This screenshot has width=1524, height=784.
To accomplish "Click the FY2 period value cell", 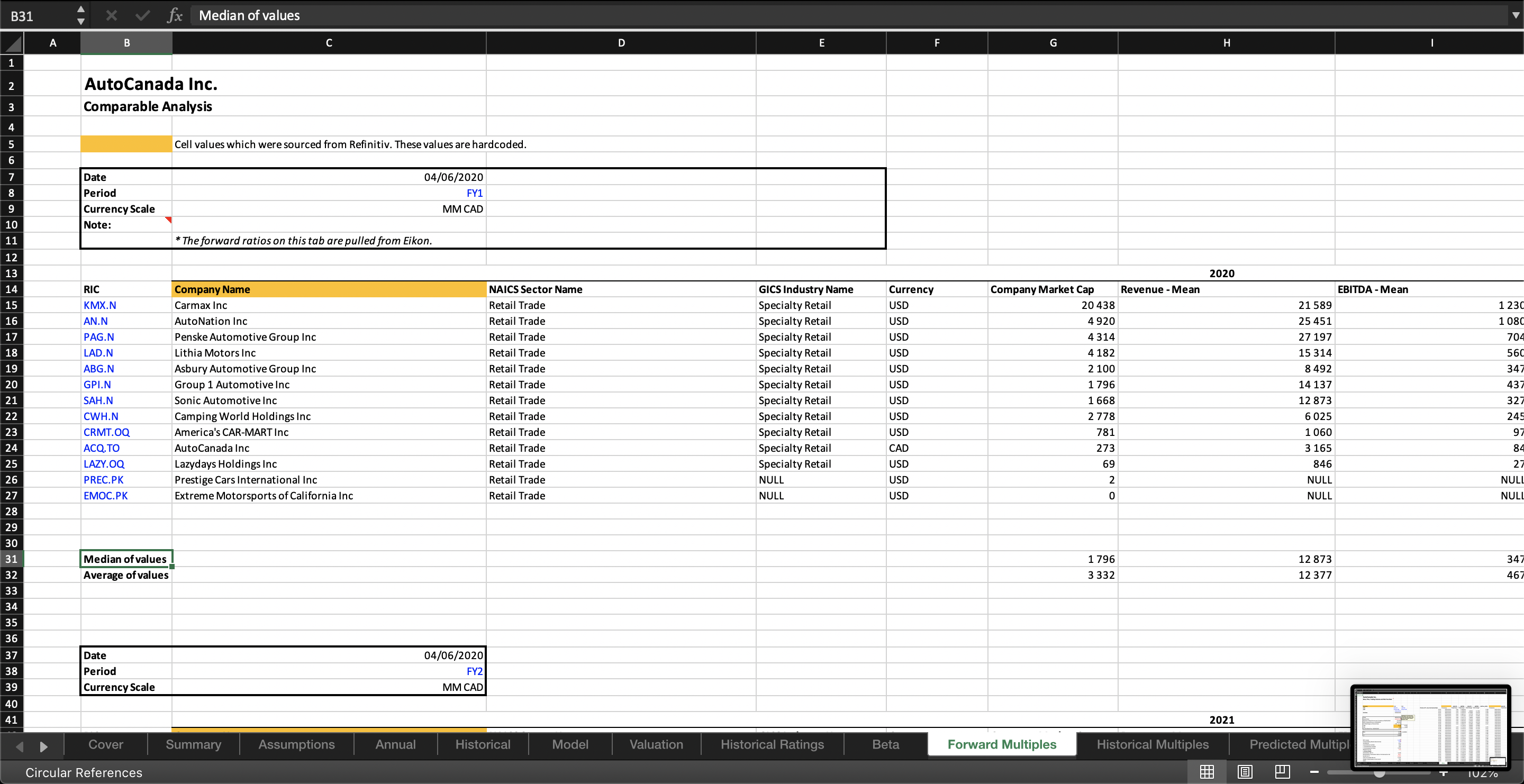I will click(329, 671).
